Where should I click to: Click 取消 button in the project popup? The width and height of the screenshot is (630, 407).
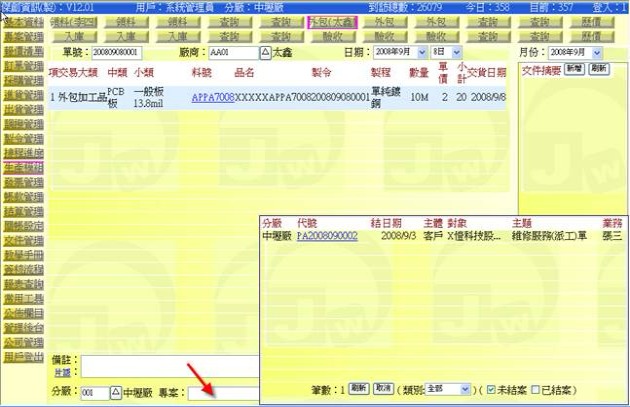click(383, 388)
